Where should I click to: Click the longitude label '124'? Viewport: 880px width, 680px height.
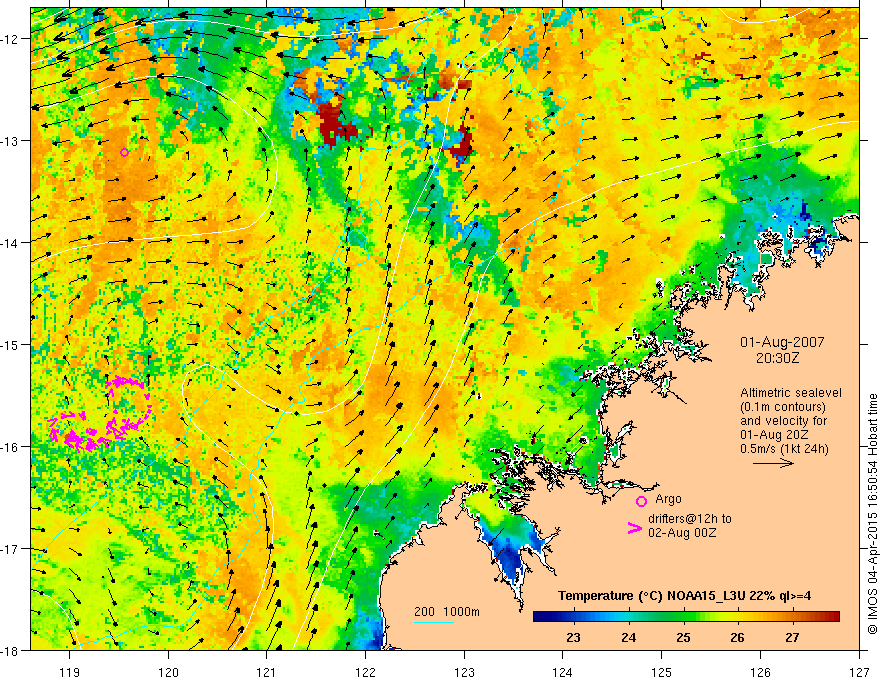click(x=563, y=672)
